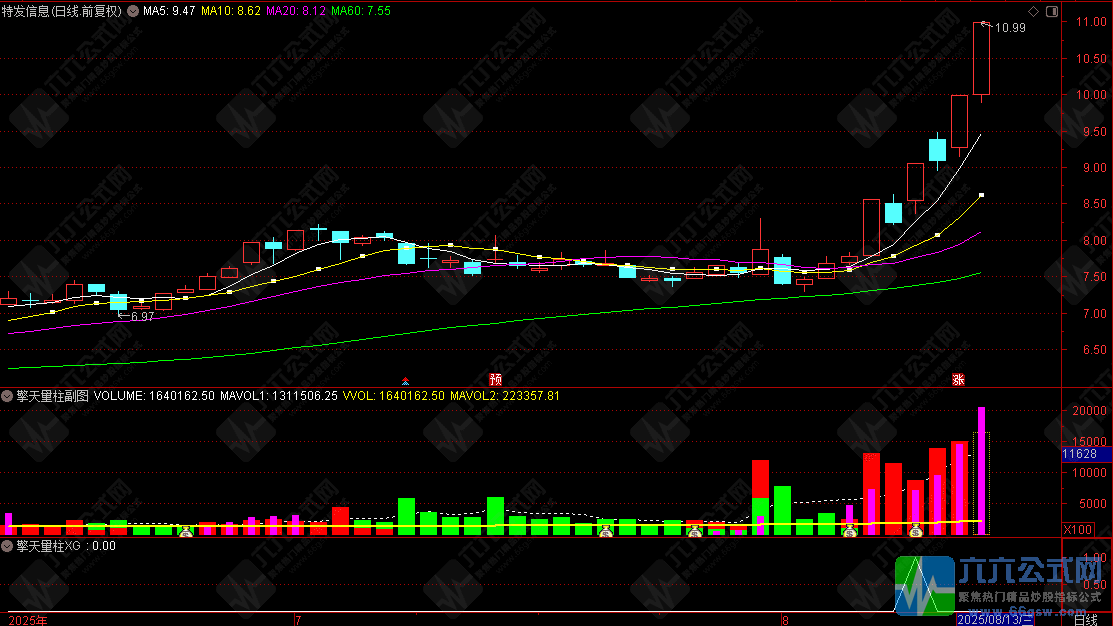The image size is (1113, 626).
Task: Select the MA60: 7.55 indicator text
Action: click(x=361, y=11)
